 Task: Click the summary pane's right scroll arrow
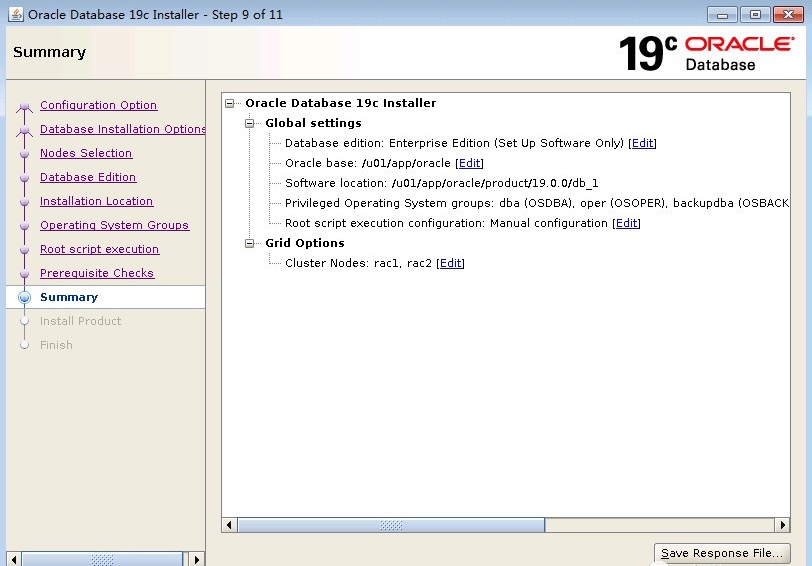tap(782, 525)
